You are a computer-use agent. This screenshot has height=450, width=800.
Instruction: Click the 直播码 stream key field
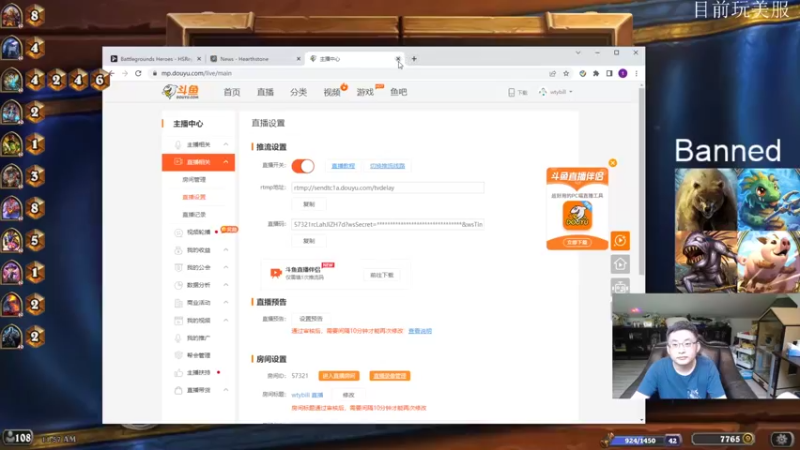coord(388,224)
